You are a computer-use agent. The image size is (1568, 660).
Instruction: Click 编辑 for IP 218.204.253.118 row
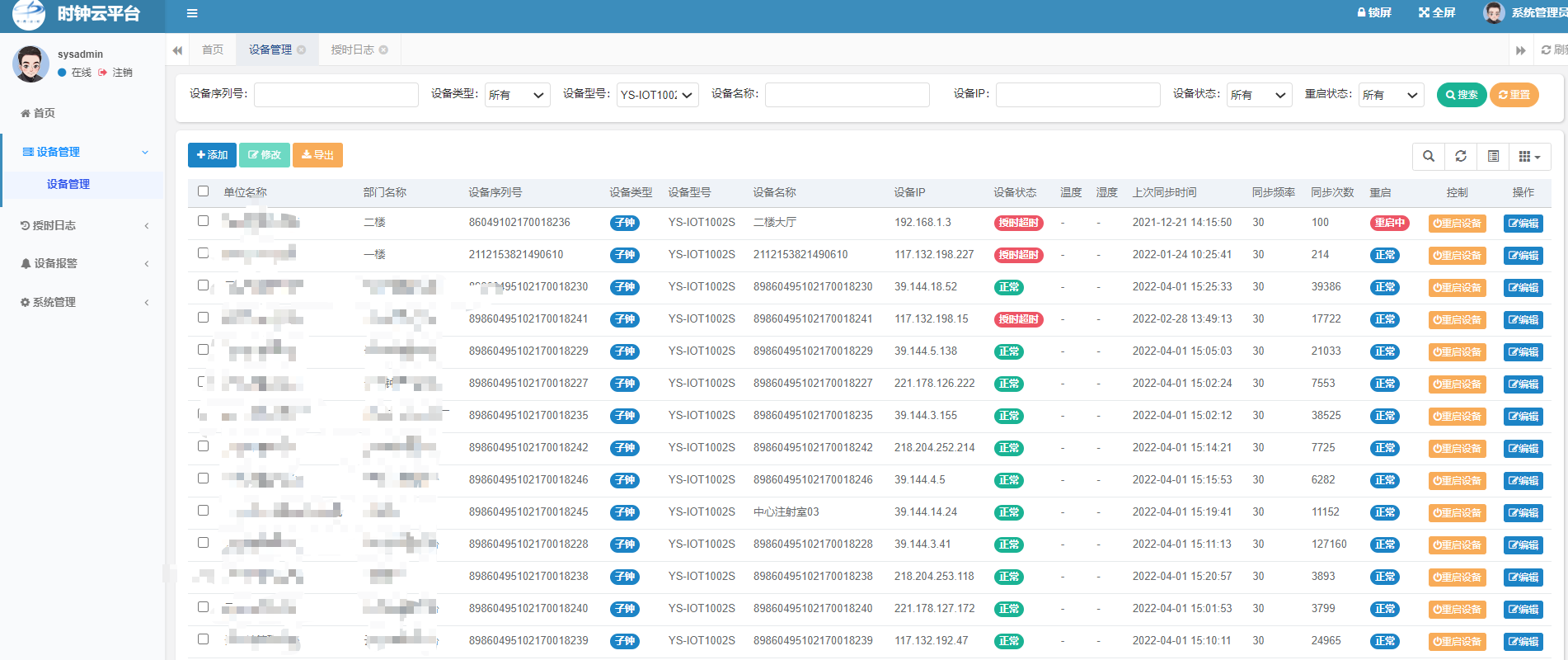1523,577
